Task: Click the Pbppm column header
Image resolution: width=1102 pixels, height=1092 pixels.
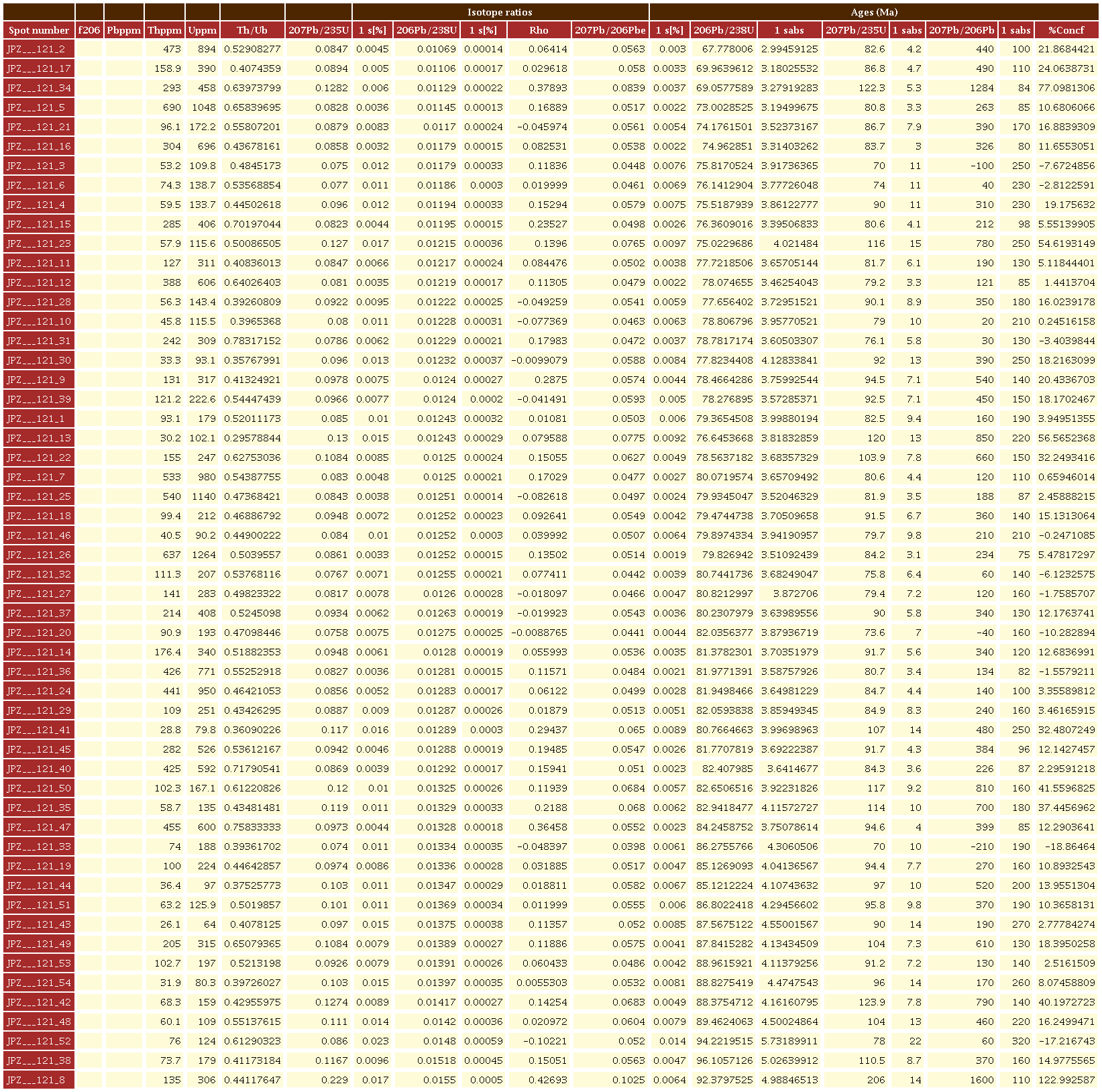Action: (124, 30)
